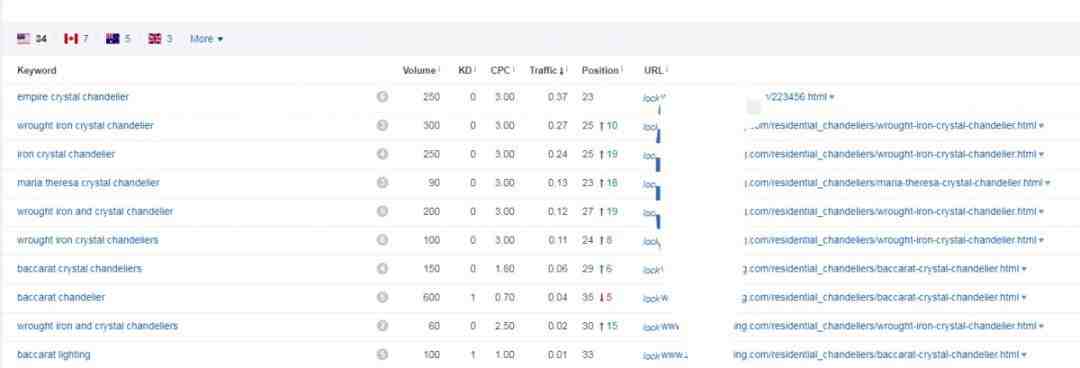Click the CPC value 1.60
This screenshot has height=368, width=1080.
[504, 269]
